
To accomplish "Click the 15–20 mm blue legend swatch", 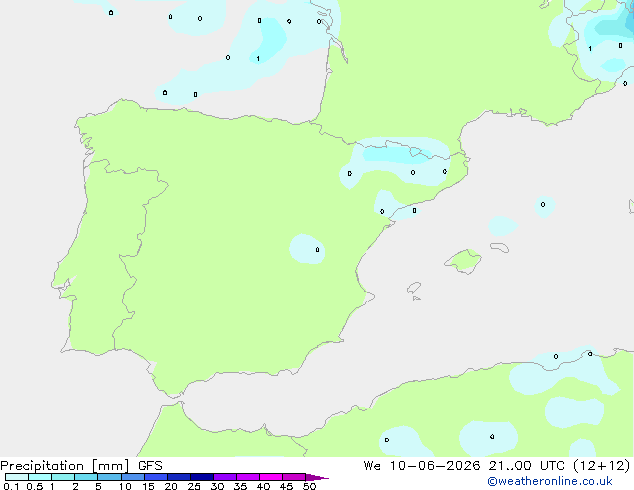I will (x=156, y=477).
